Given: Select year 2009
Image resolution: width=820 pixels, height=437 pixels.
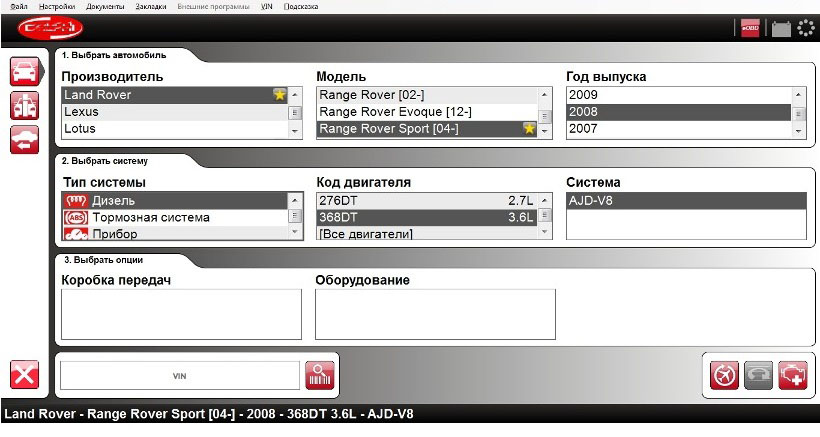Looking at the screenshot, I should 679,95.
